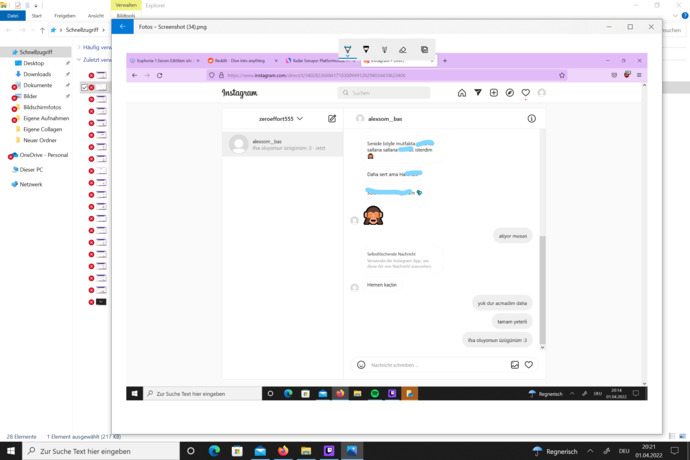Click the DEU language indicator
The height and width of the screenshot is (460, 690).
click(624, 451)
